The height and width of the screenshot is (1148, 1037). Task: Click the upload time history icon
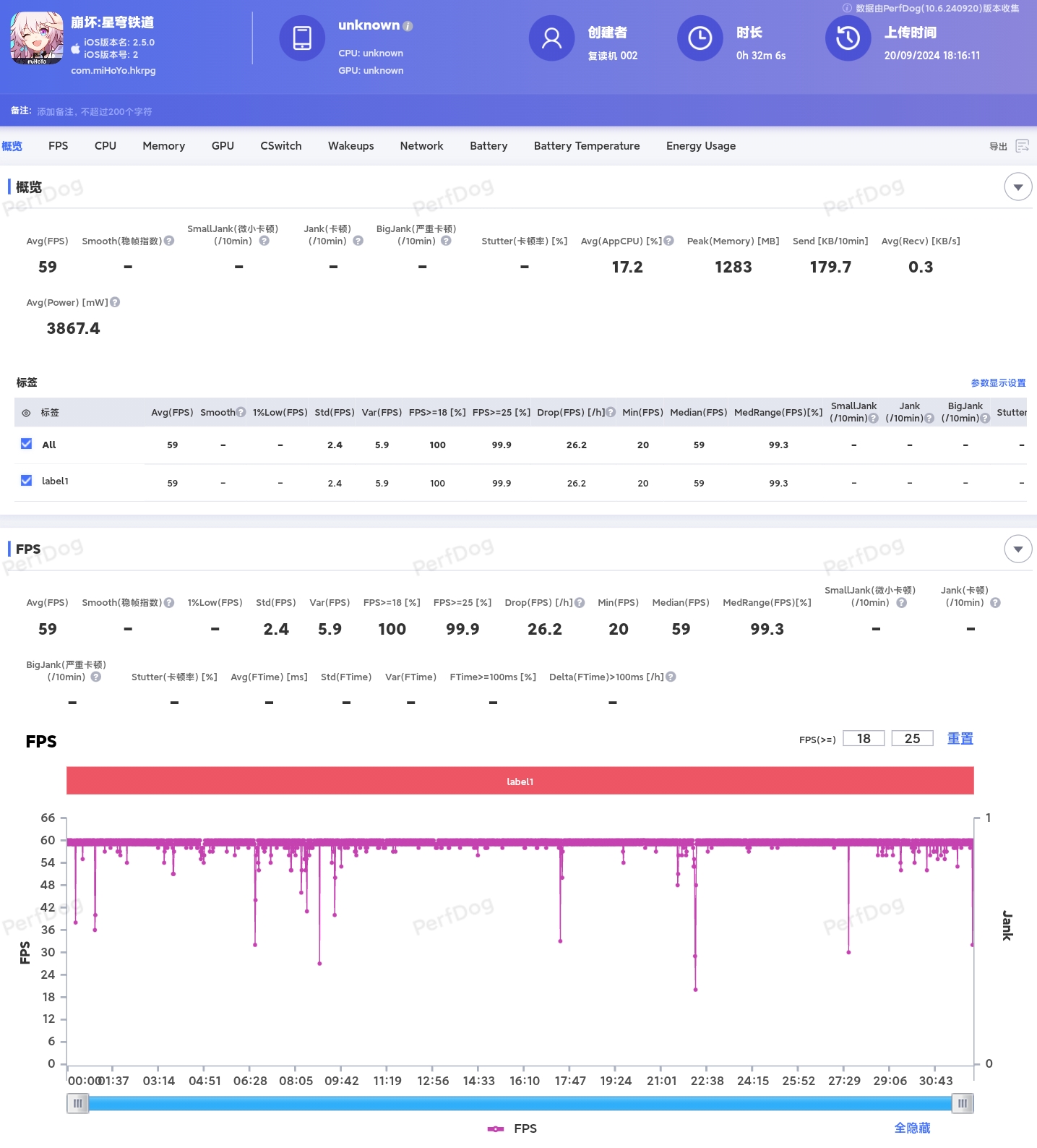click(848, 38)
